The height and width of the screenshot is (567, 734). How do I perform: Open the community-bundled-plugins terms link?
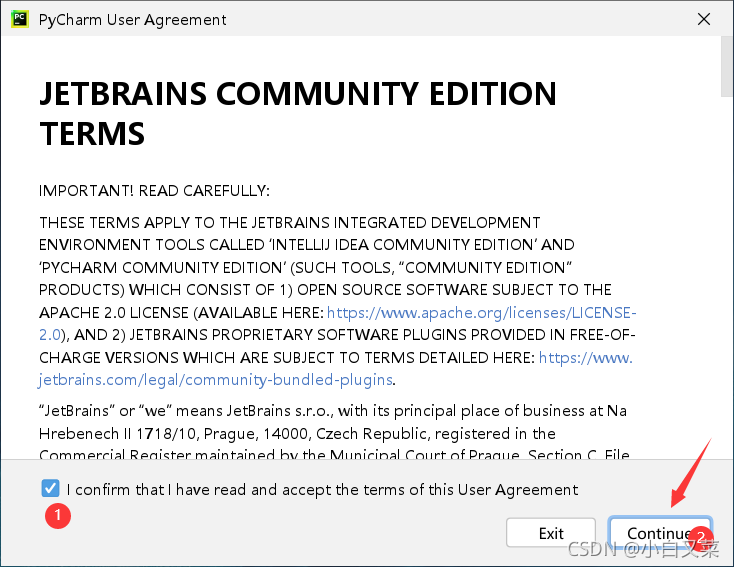215,379
